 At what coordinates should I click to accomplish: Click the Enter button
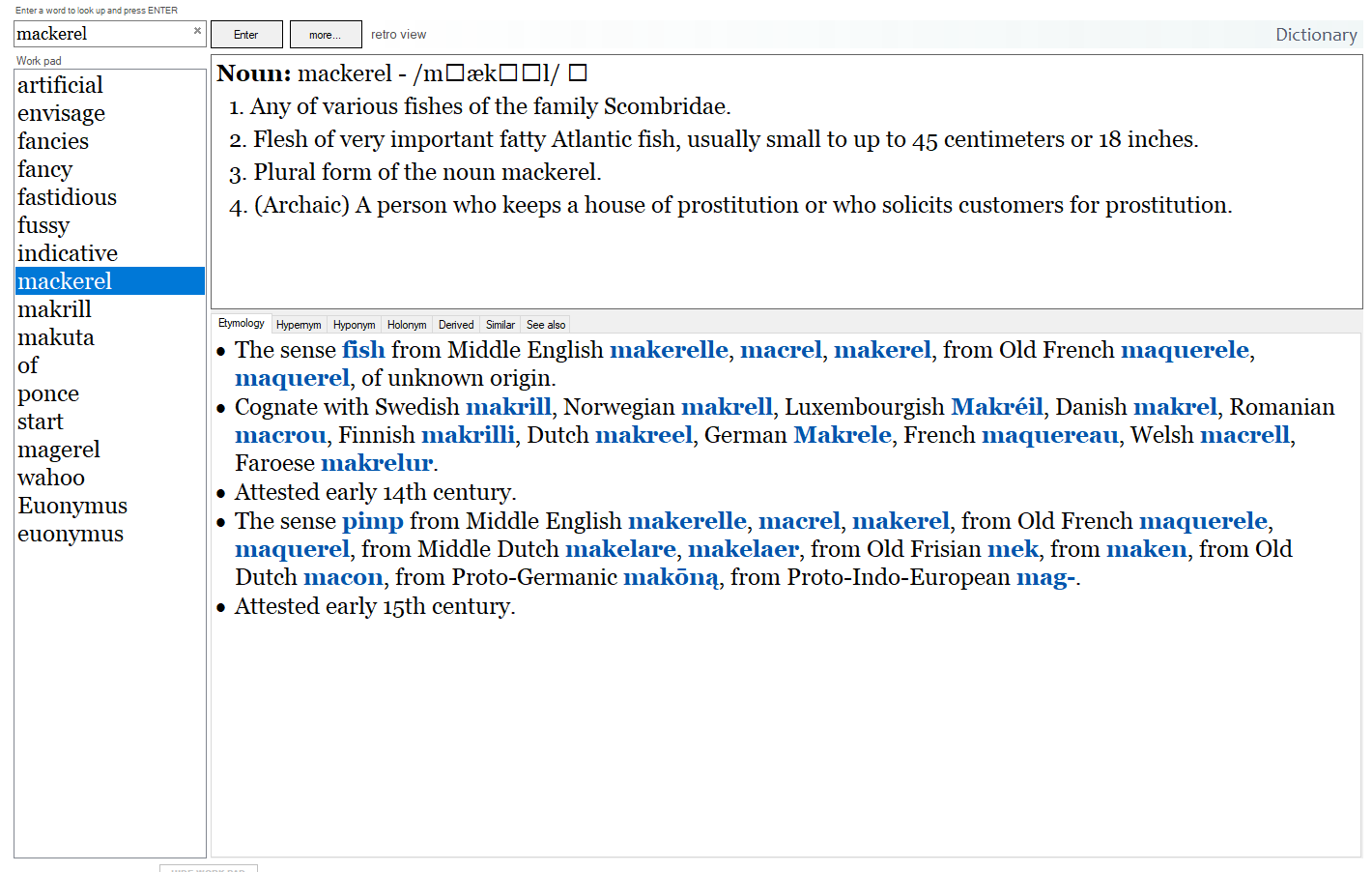(246, 35)
